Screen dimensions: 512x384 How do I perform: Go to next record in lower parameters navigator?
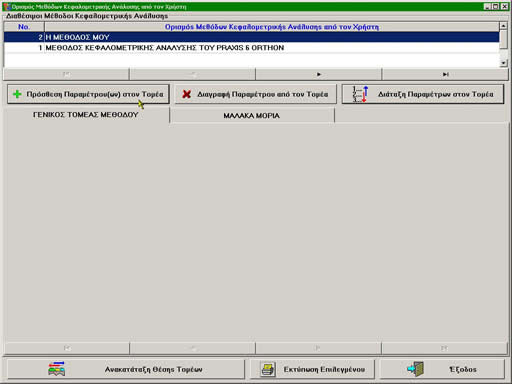click(x=319, y=348)
